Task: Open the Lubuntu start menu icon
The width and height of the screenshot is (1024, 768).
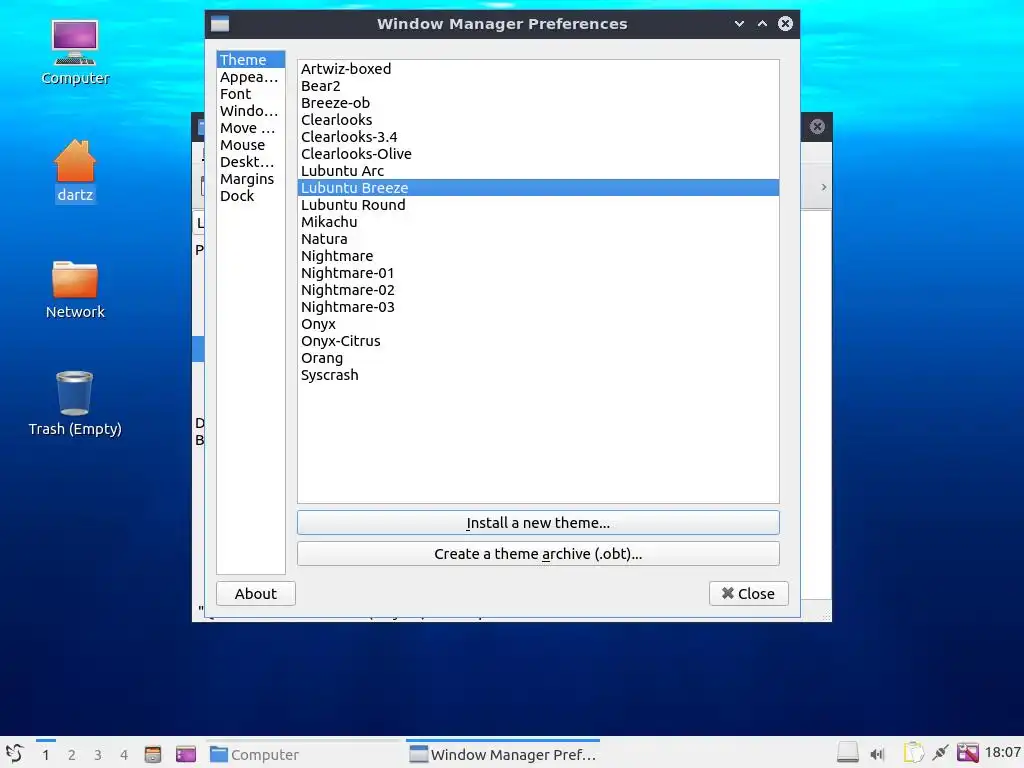Action: (x=14, y=754)
